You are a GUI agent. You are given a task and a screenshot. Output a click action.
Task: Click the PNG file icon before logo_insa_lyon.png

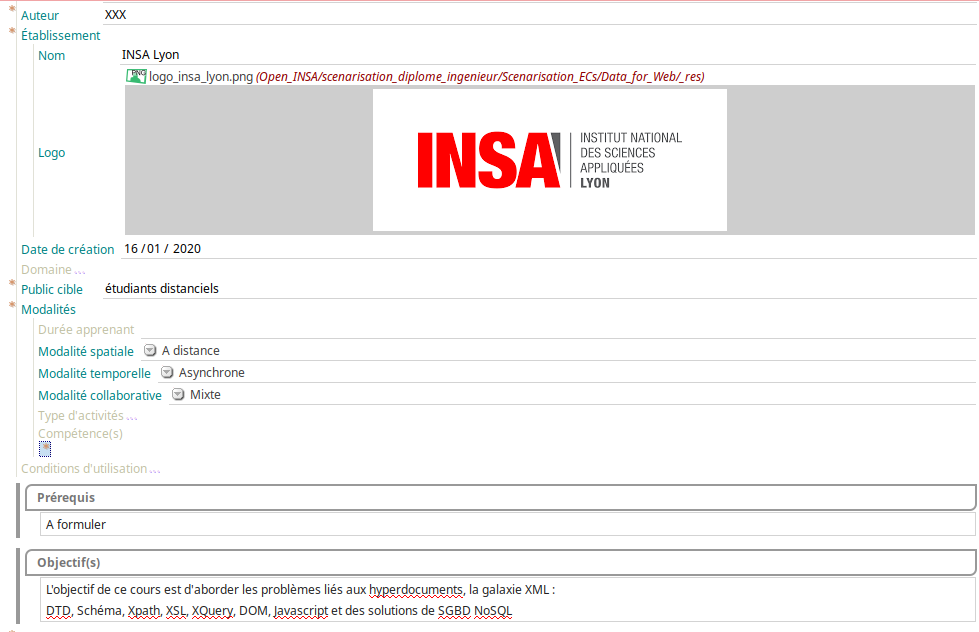136,76
